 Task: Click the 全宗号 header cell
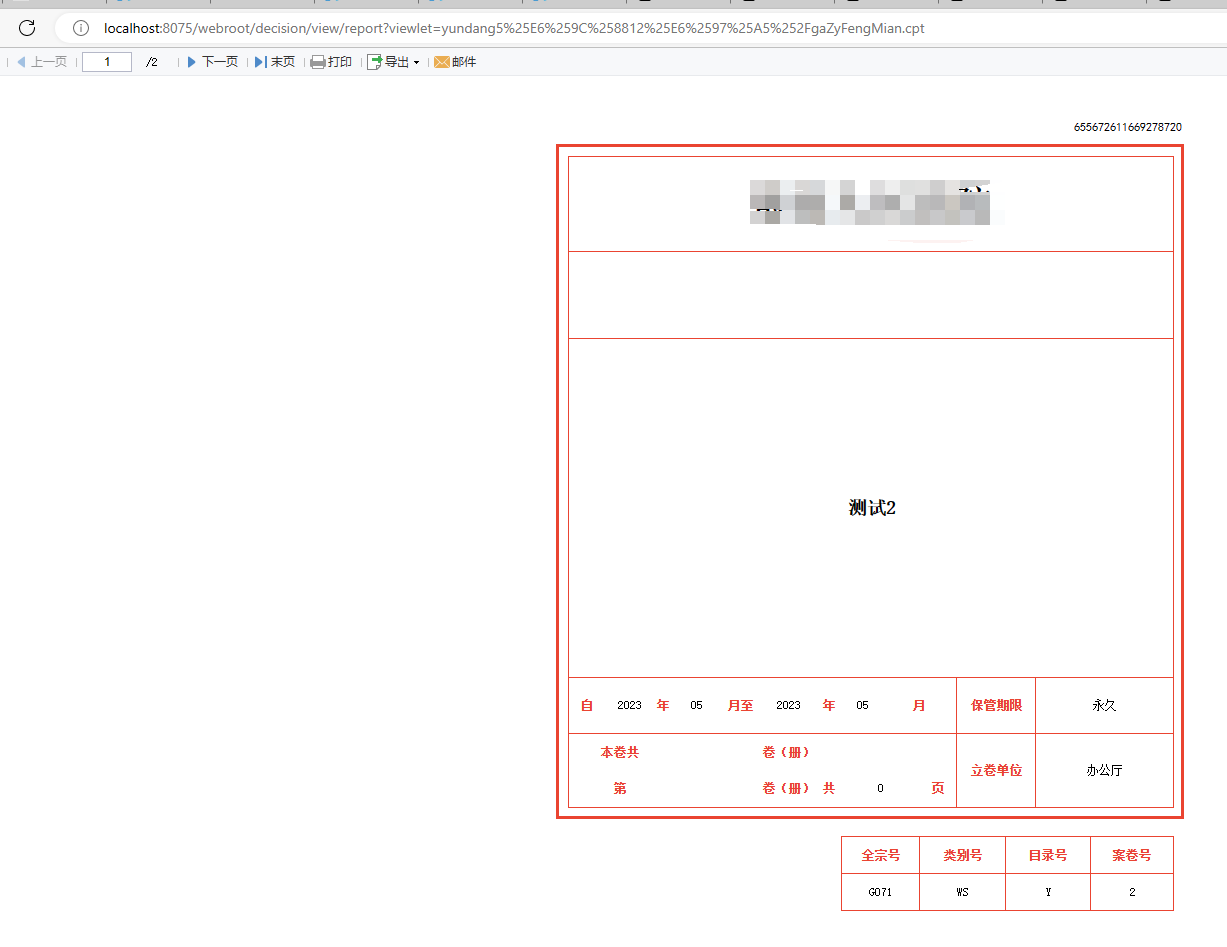coord(880,855)
